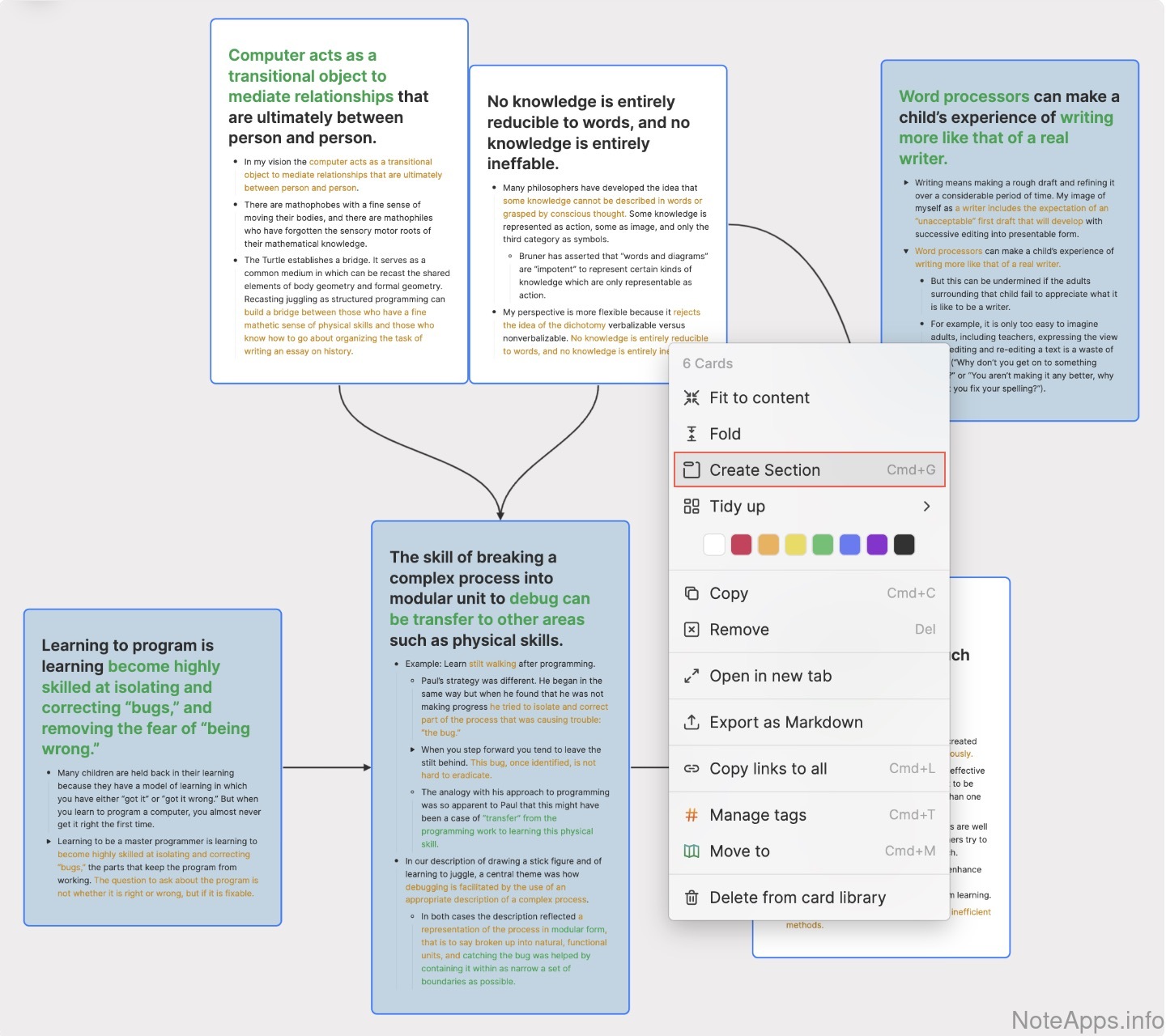Viewport: 1166px width, 1036px height.
Task: Click the Fold icon in context menu
Action: click(692, 434)
